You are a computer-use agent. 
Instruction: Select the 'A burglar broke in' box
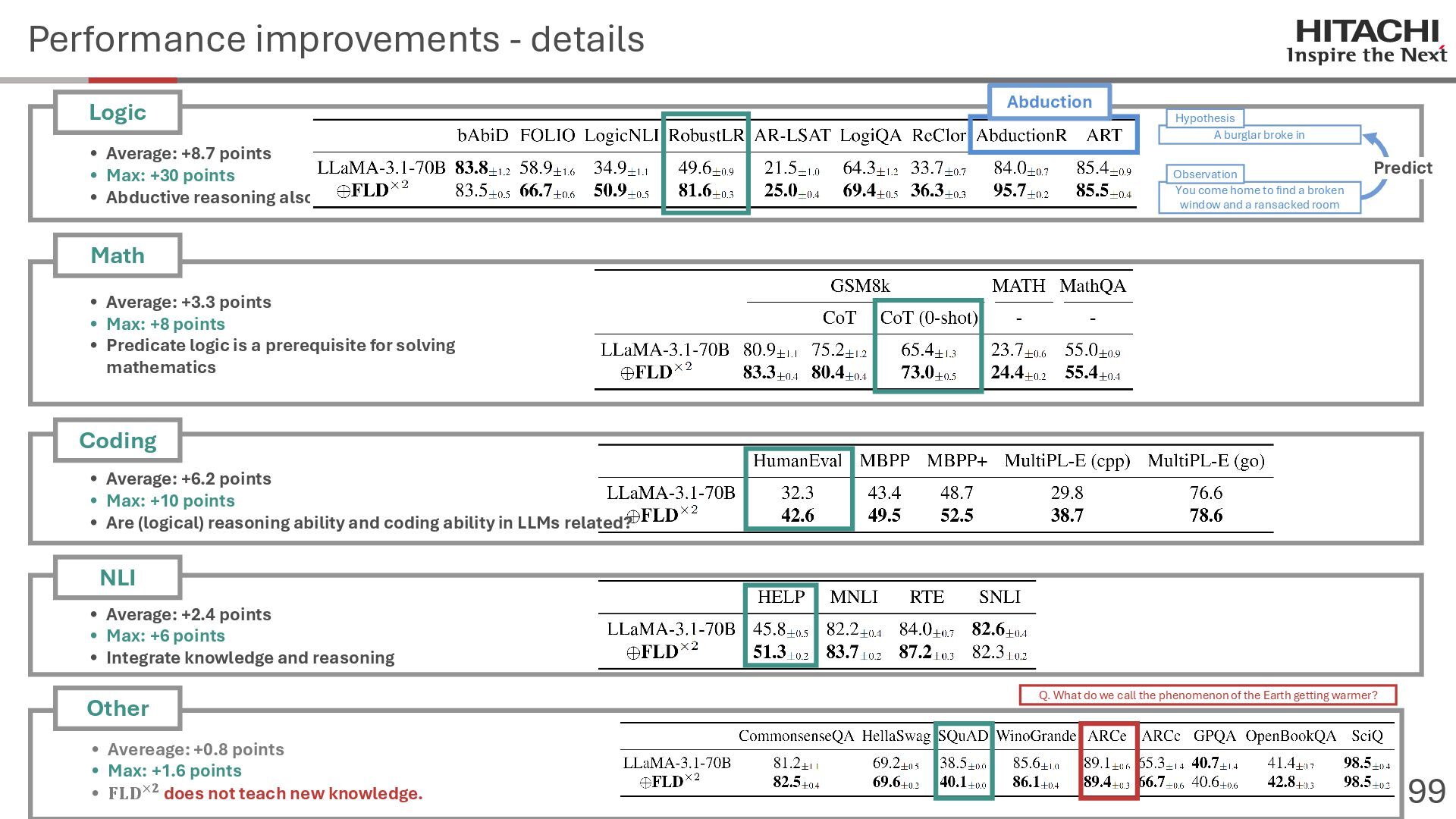pos(1259,135)
